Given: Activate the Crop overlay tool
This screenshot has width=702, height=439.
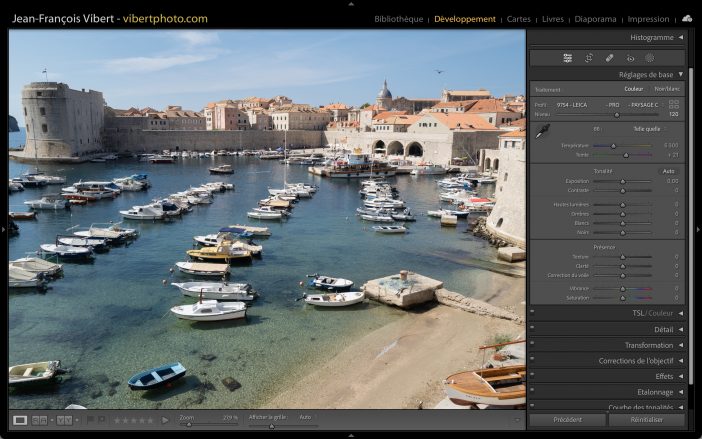Looking at the screenshot, I should pyautogui.click(x=589, y=58).
